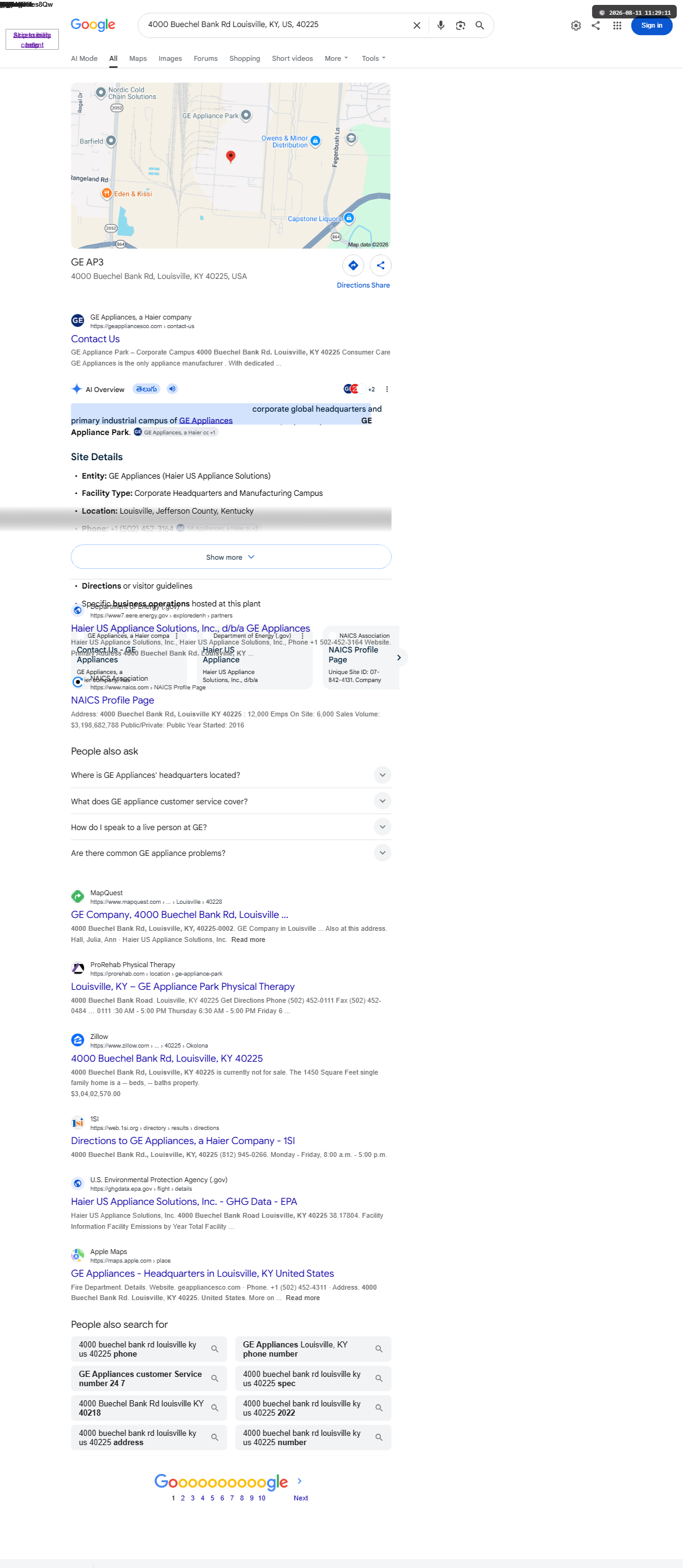Viewport: 691px width, 1568px height.
Task: Clear the search box text
Action: pos(417,25)
